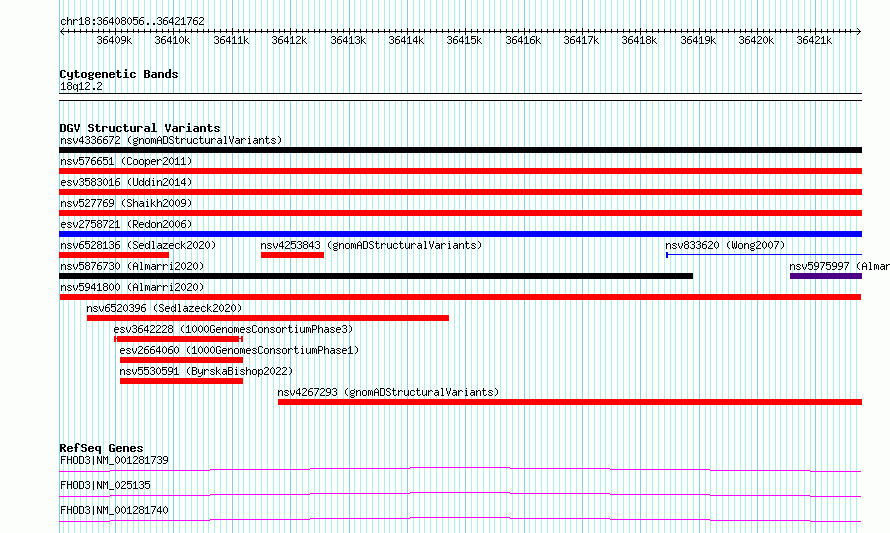This screenshot has height=533, width=890.
Task: Click the 36409k ruler tick label
Action: click(x=114, y=40)
